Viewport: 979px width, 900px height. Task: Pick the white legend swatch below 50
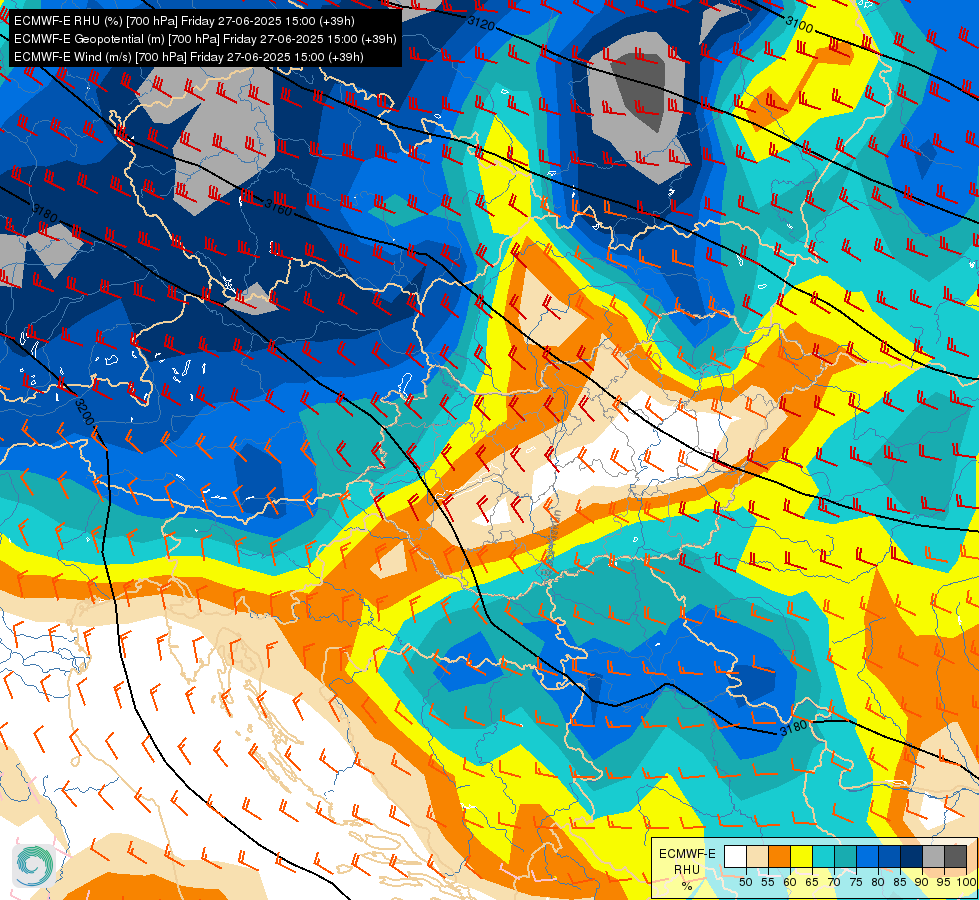(x=735, y=856)
